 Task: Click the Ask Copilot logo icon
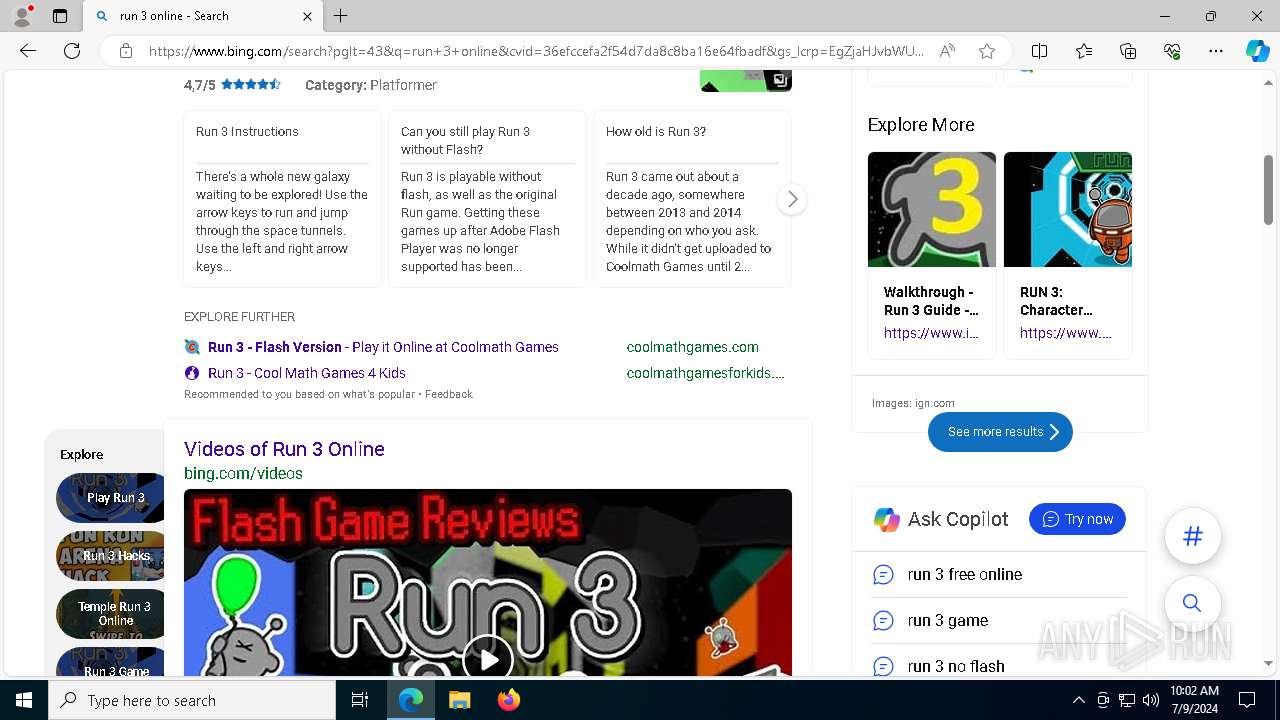886,519
